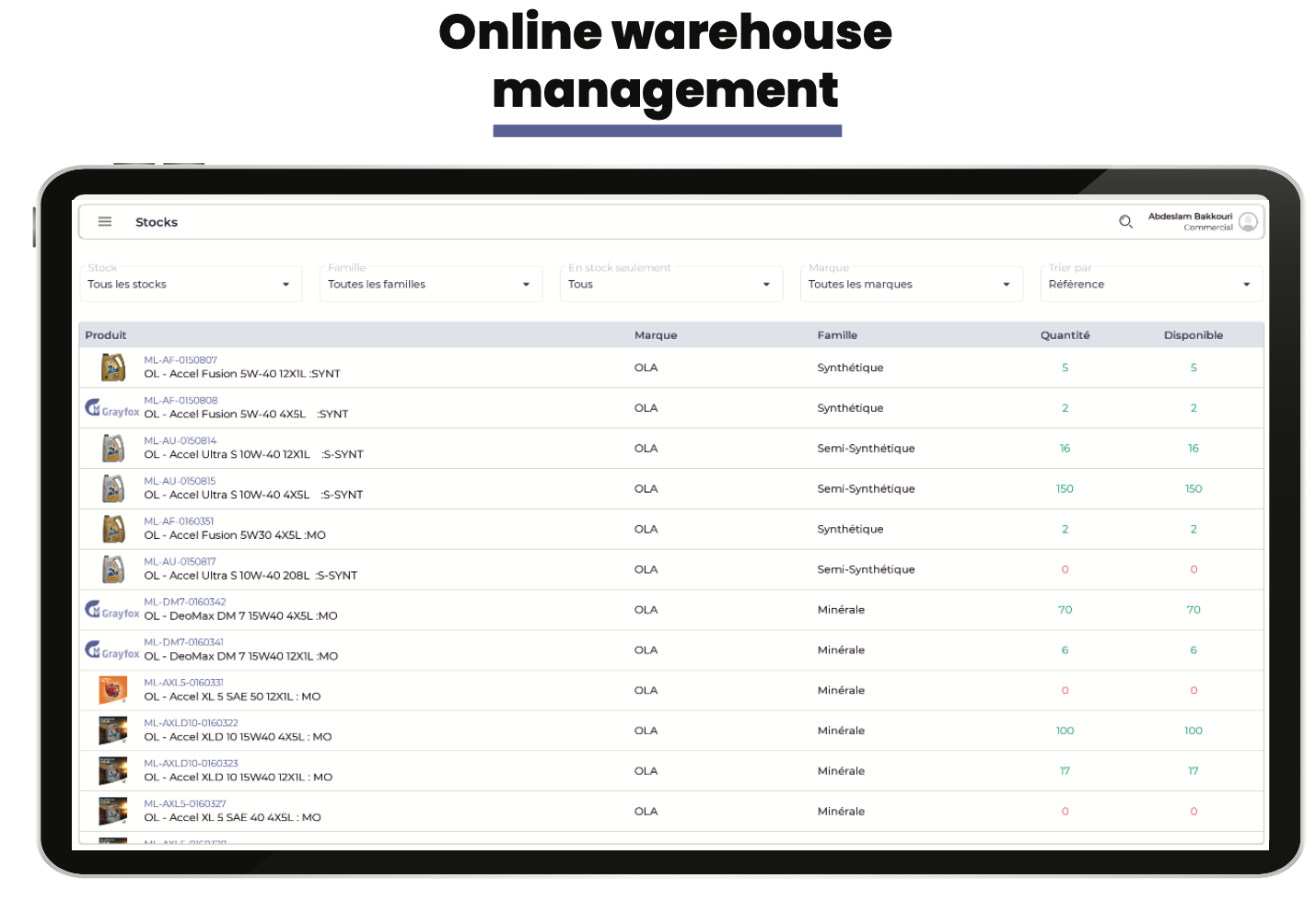Click the Disponible column header
The image size is (1316, 901).
1194,335
